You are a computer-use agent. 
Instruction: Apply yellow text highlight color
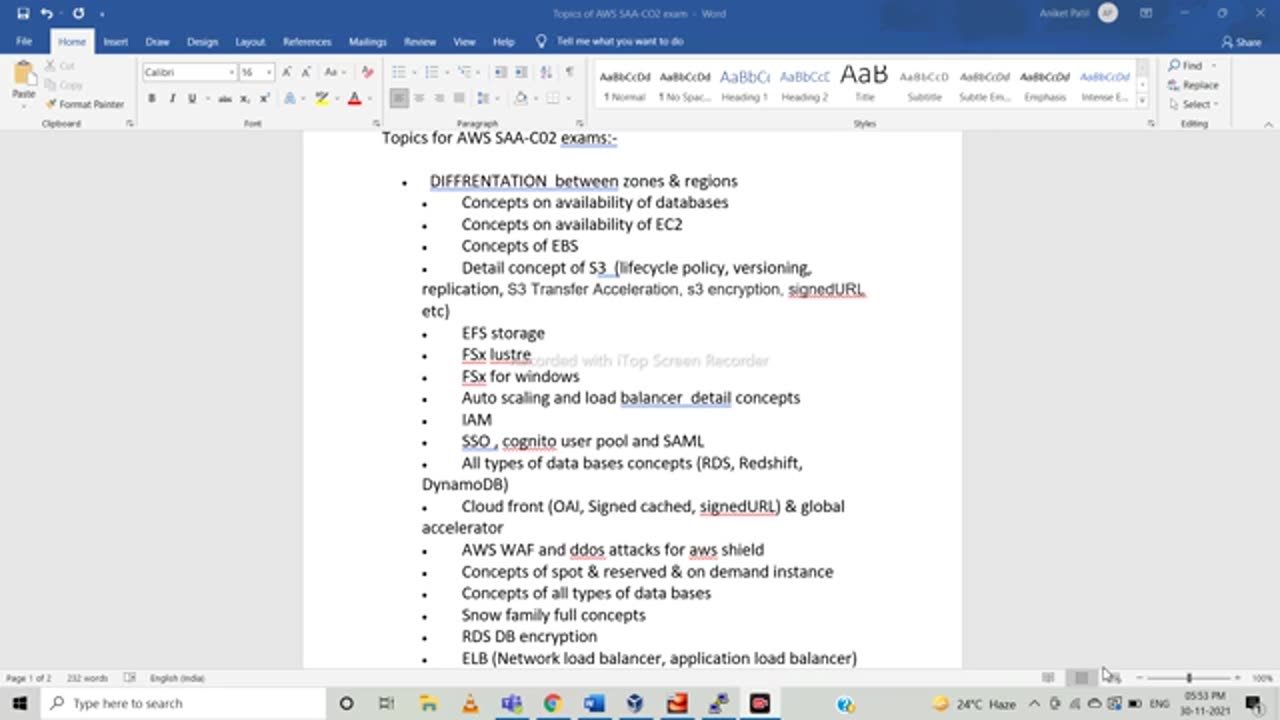point(321,98)
